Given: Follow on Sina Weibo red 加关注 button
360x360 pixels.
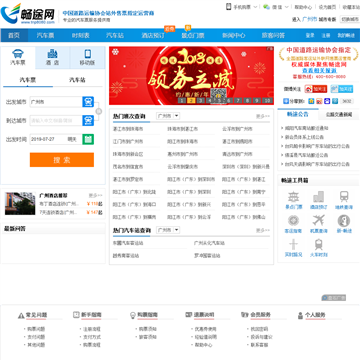Looking at the screenshot, I should (315, 89).
